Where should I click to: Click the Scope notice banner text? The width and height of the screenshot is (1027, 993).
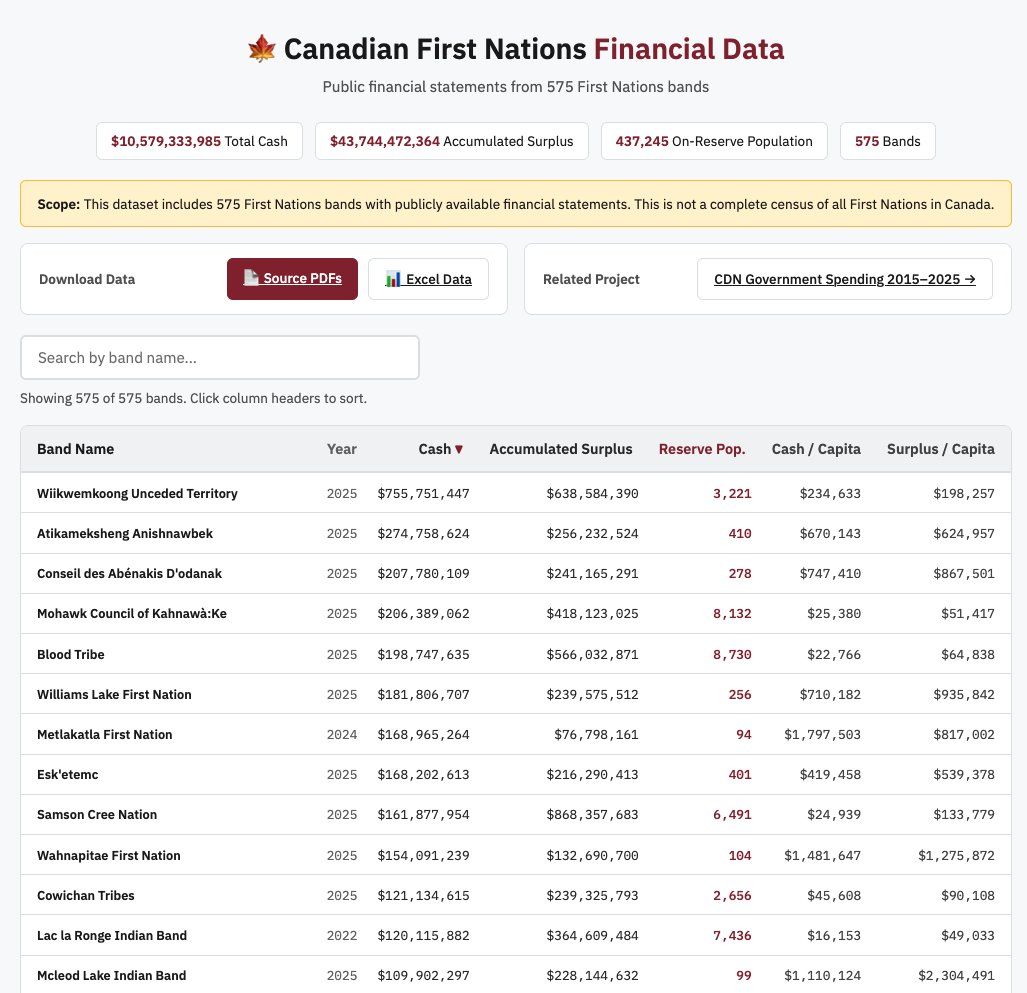coord(515,204)
